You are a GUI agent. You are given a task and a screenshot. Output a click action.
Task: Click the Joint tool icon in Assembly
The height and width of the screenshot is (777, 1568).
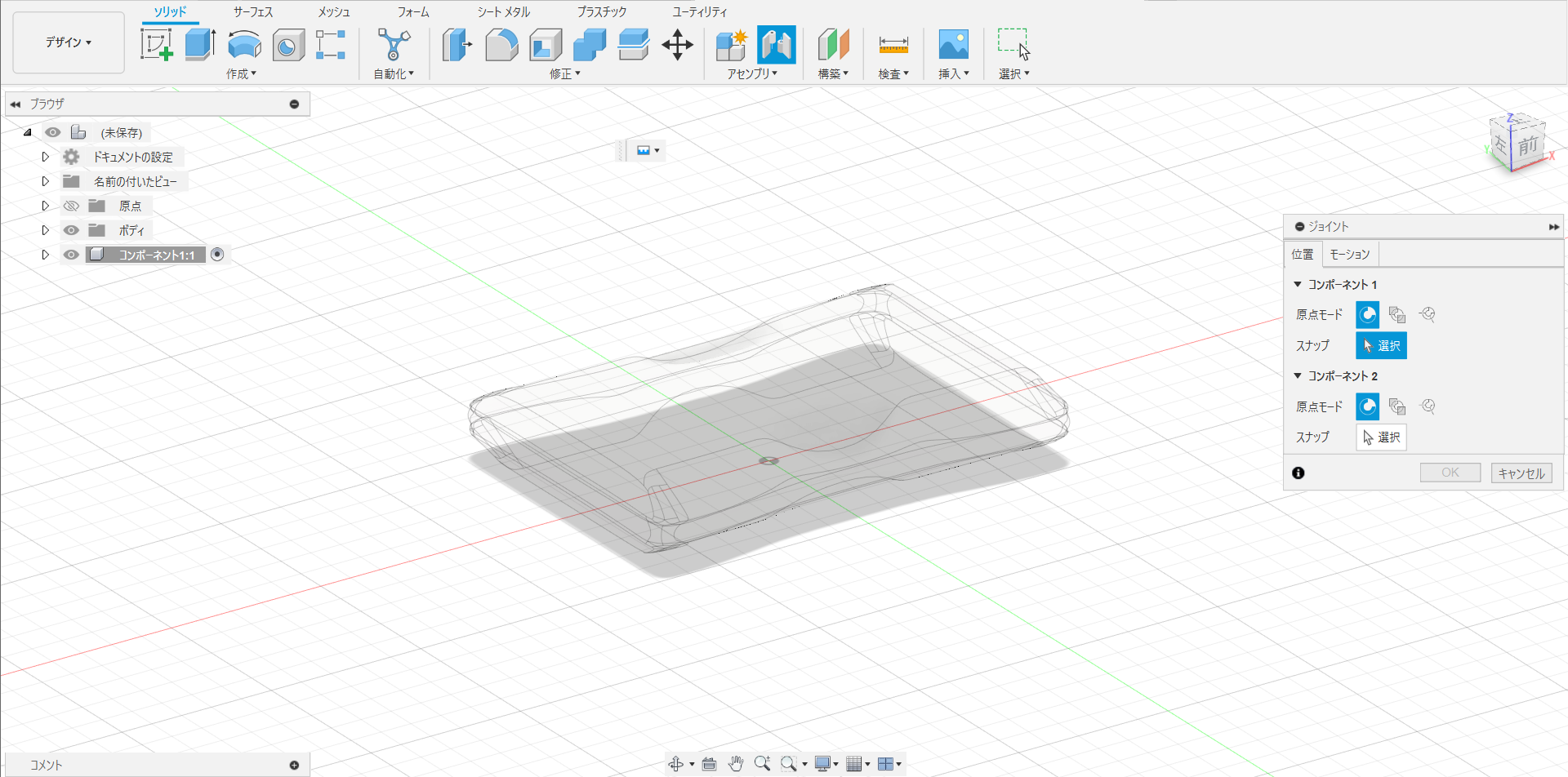[x=776, y=44]
